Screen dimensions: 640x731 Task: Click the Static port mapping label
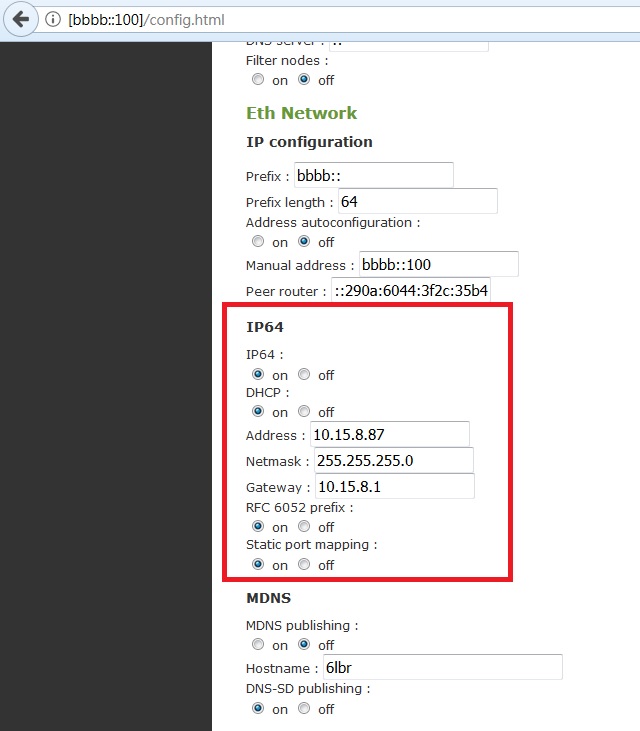pos(311,545)
